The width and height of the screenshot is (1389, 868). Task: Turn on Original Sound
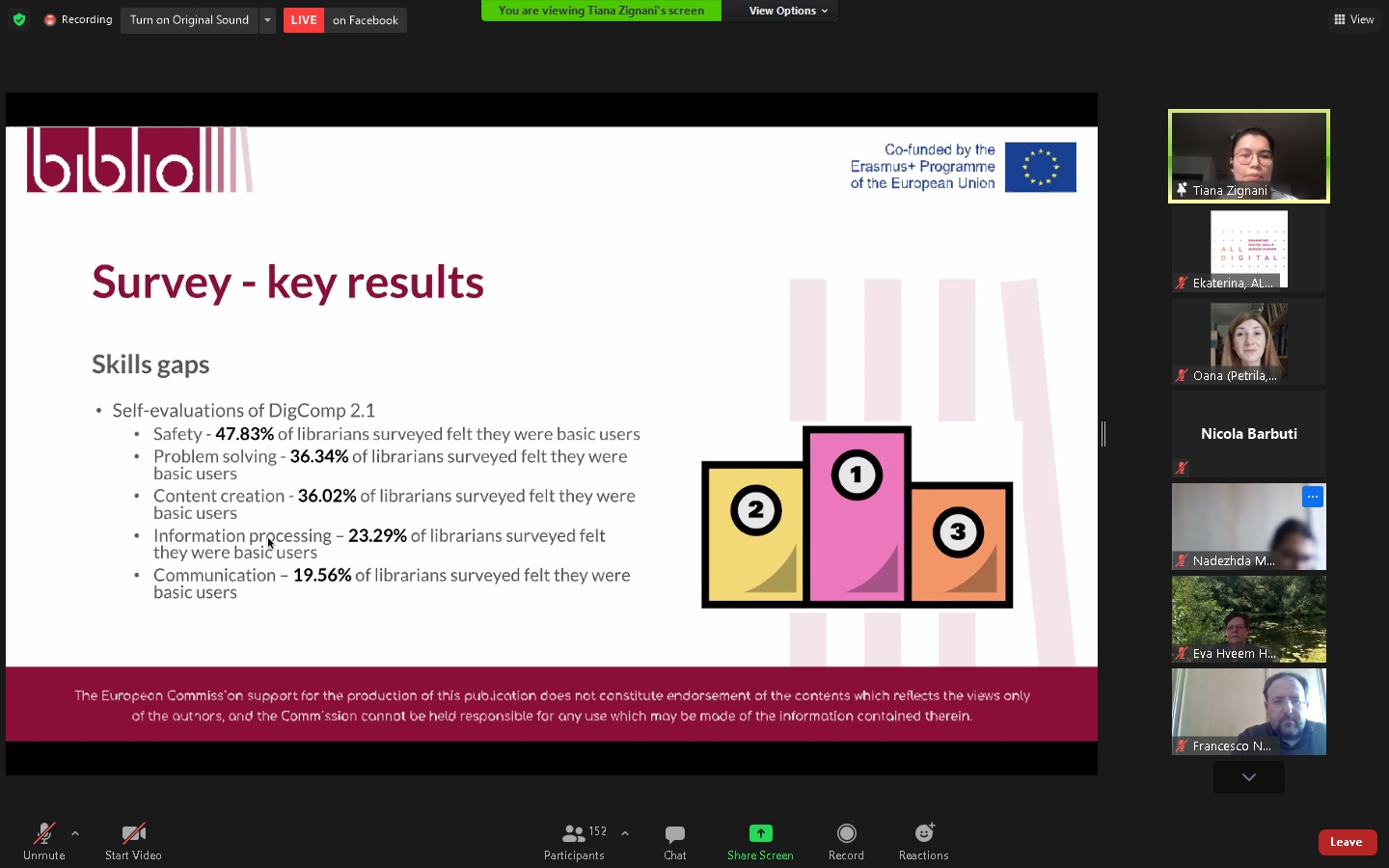[189, 20]
